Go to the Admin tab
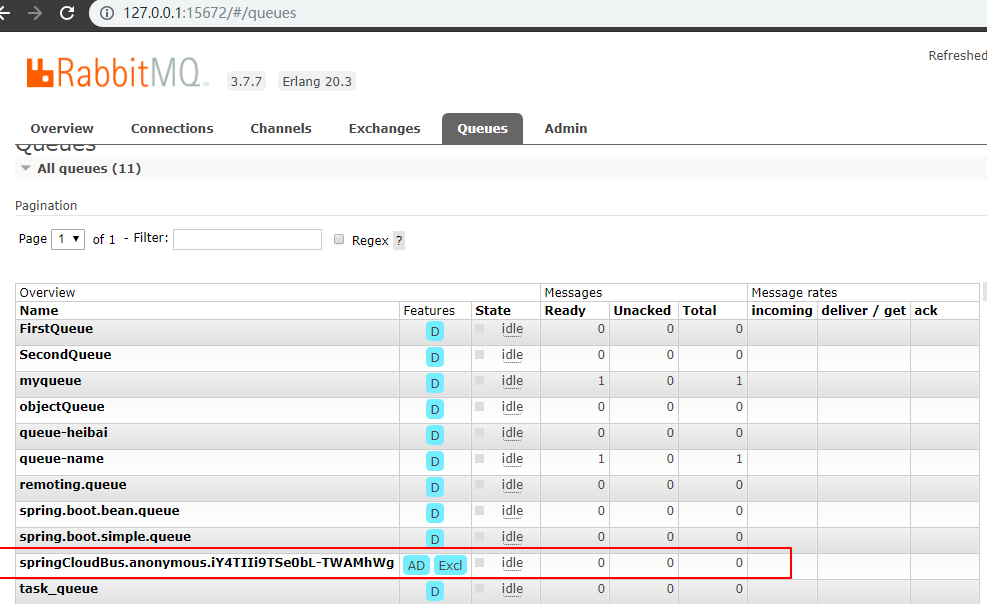The image size is (987, 604). [x=566, y=128]
